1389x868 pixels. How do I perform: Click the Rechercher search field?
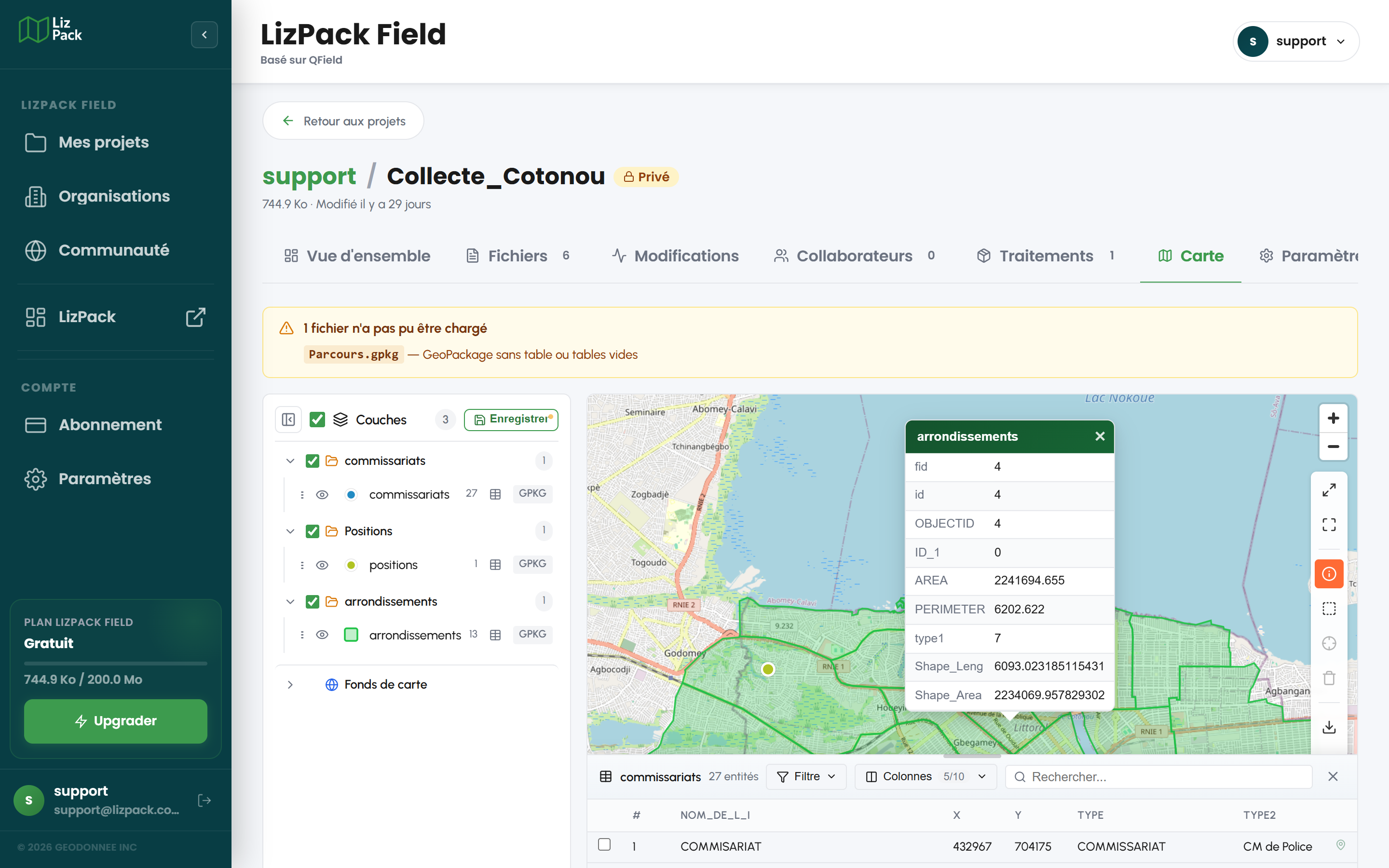1158,777
